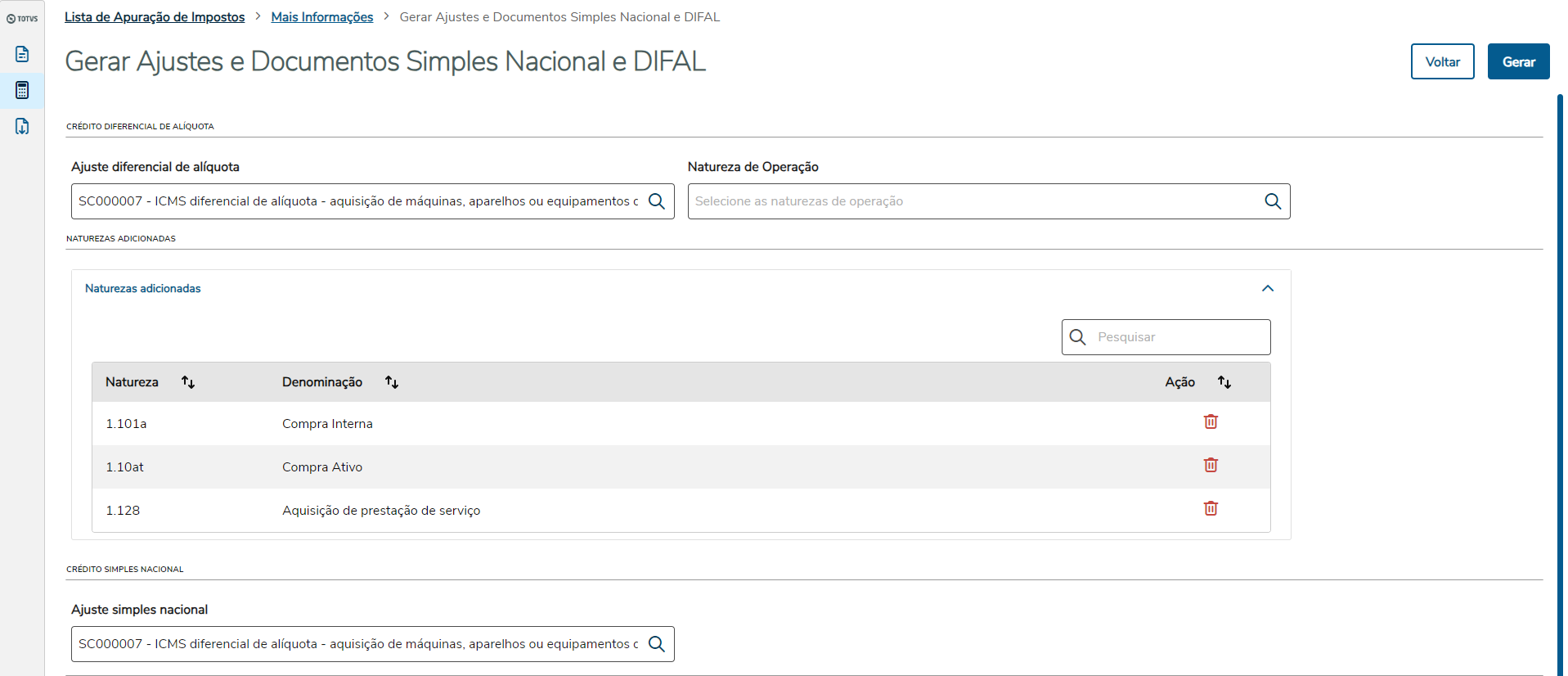
Task: Select the 1.128 natureza cell
Action: pos(123,511)
